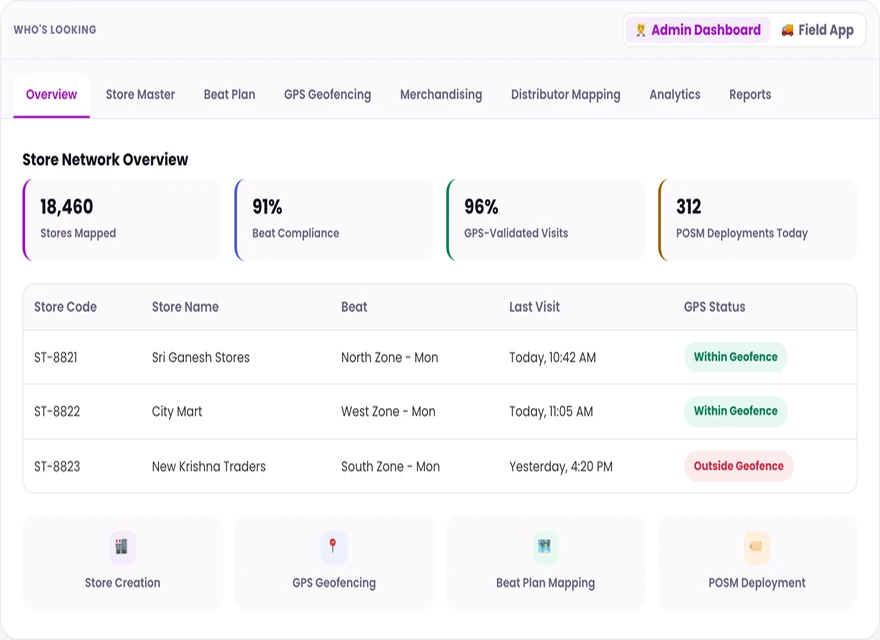Click the North Zone - Mon beat
This screenshot has height=640, width=880.
[389, 358]
